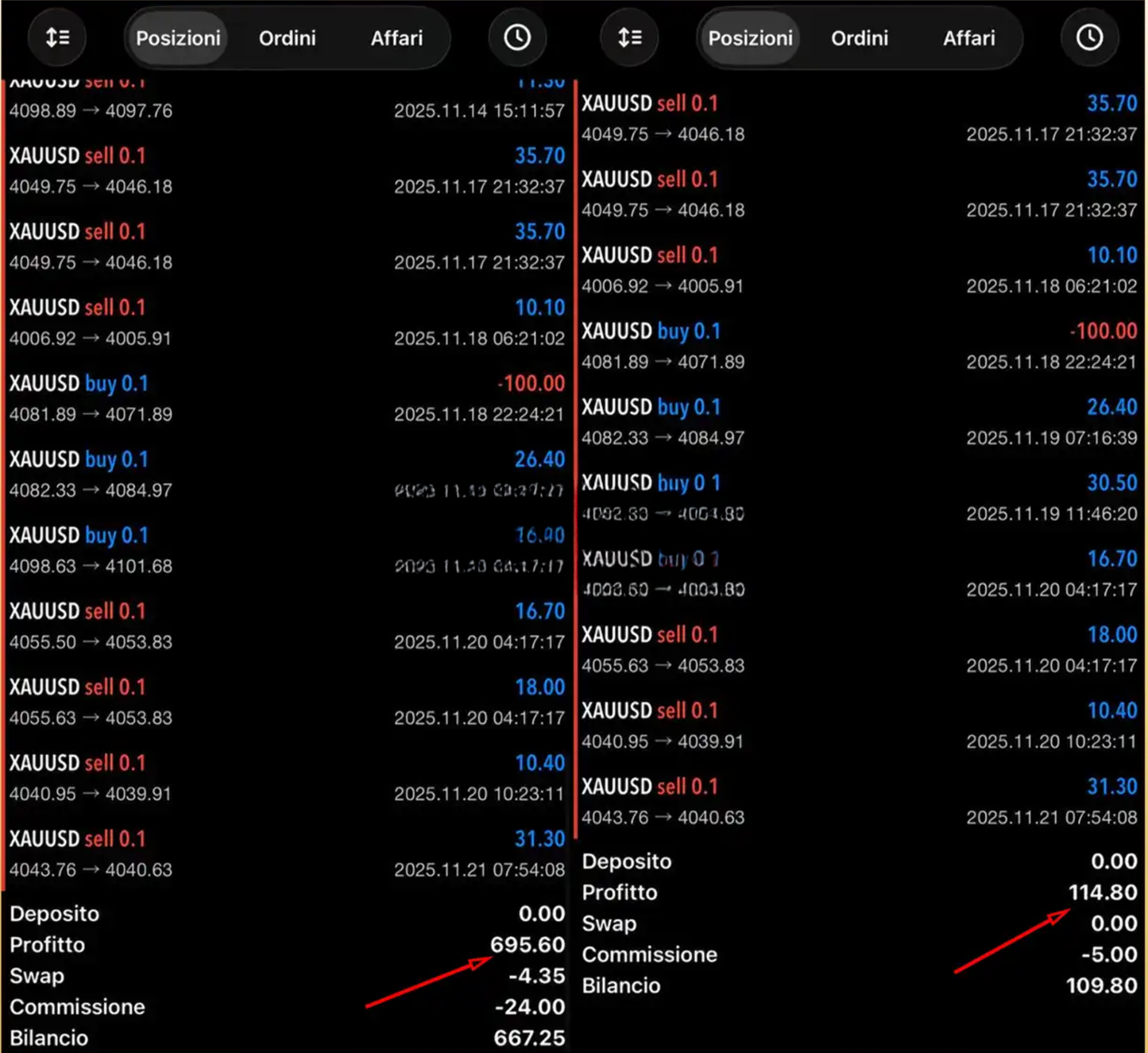Viewport: 1148px width, 1053px height.
Task: Open left panel sell trade 4043.76 → 4040.63
Action: click(286, 854)
